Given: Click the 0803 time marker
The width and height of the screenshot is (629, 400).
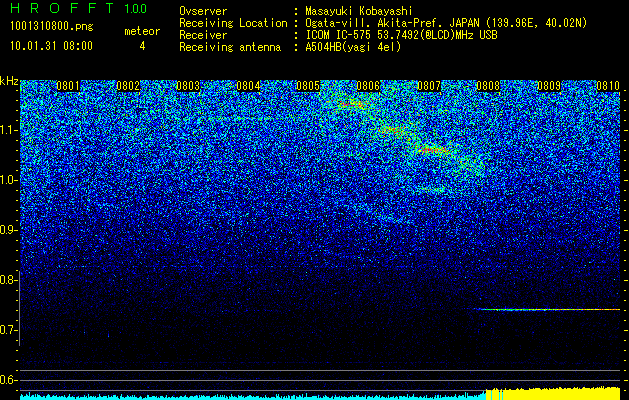Looking at the screenshot, I should pos(188,86).
